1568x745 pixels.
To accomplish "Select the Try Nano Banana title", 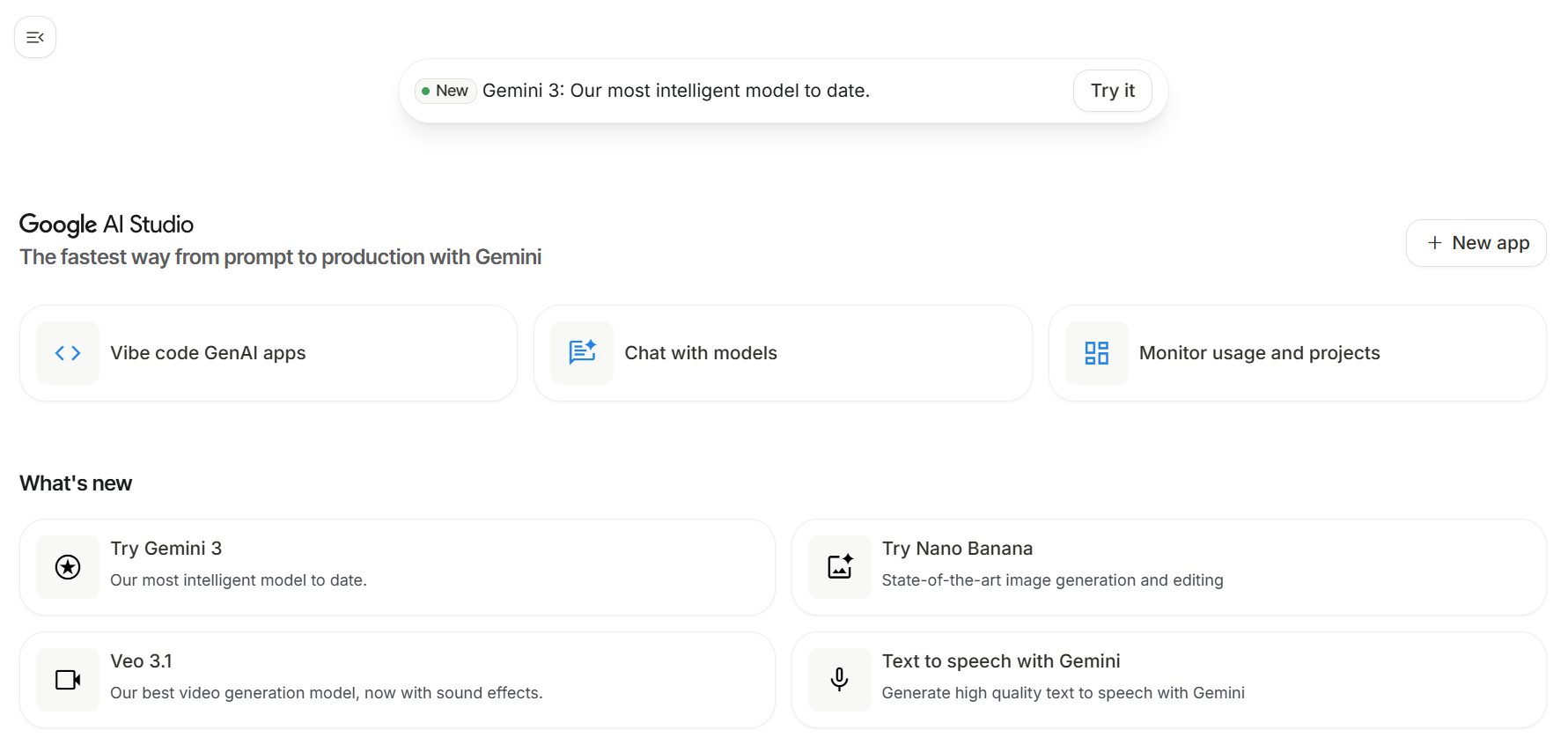I will point(957,549).
